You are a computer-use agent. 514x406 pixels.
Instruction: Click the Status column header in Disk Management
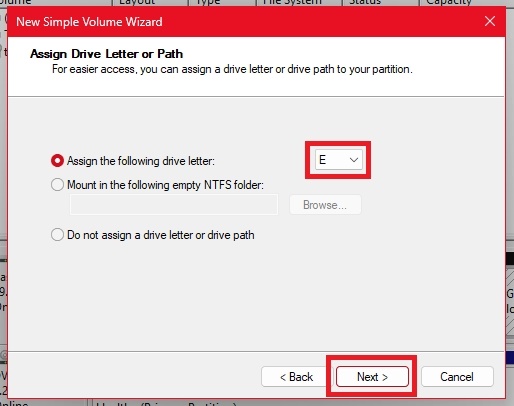pos(381,2)
